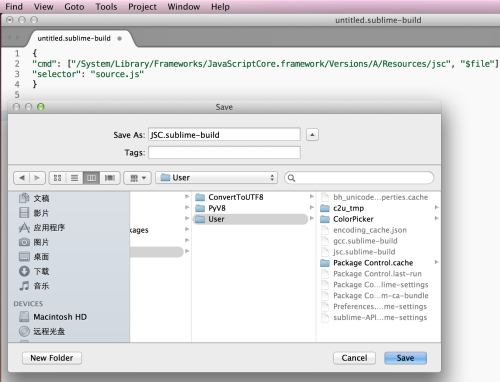Open the Tools menu

click(x=106, y=7)
